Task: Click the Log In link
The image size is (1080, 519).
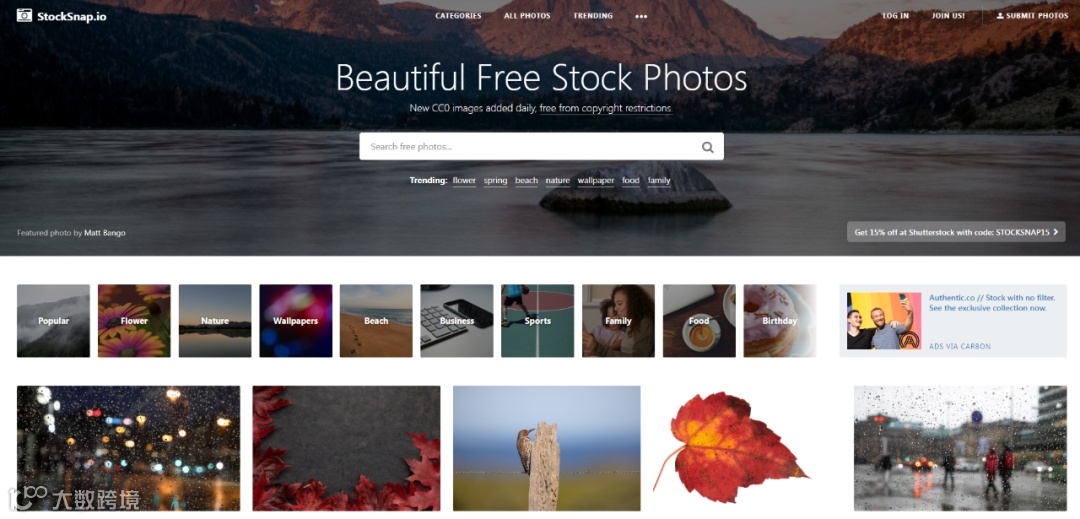Action: [x=895, y=16]
